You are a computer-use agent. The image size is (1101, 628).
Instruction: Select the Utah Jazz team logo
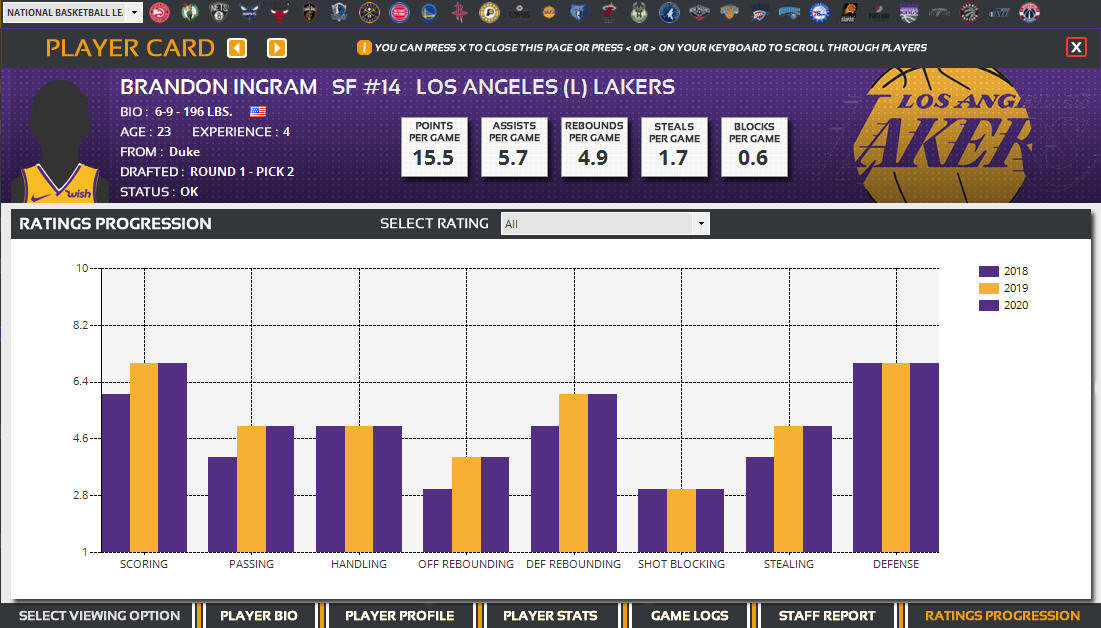click(999, 12)
